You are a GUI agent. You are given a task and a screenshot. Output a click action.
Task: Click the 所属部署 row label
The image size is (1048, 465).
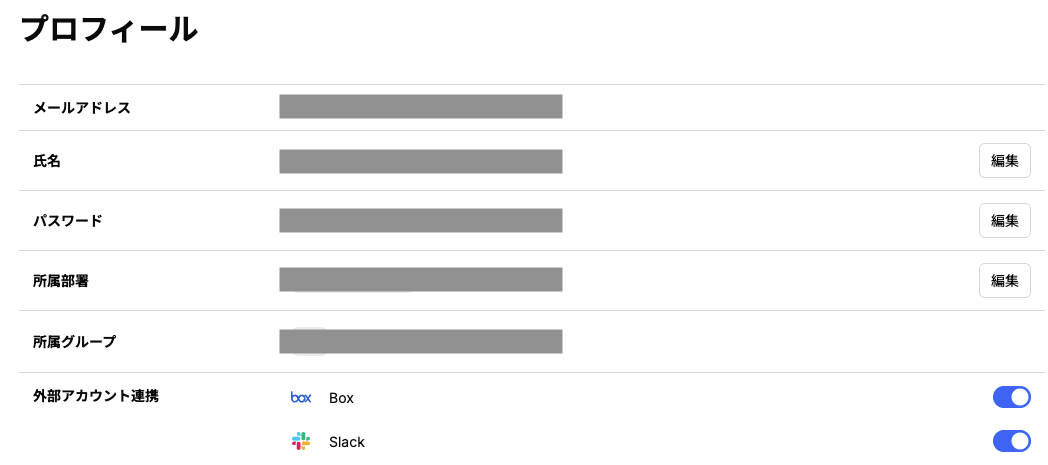[x=61, y=281]
